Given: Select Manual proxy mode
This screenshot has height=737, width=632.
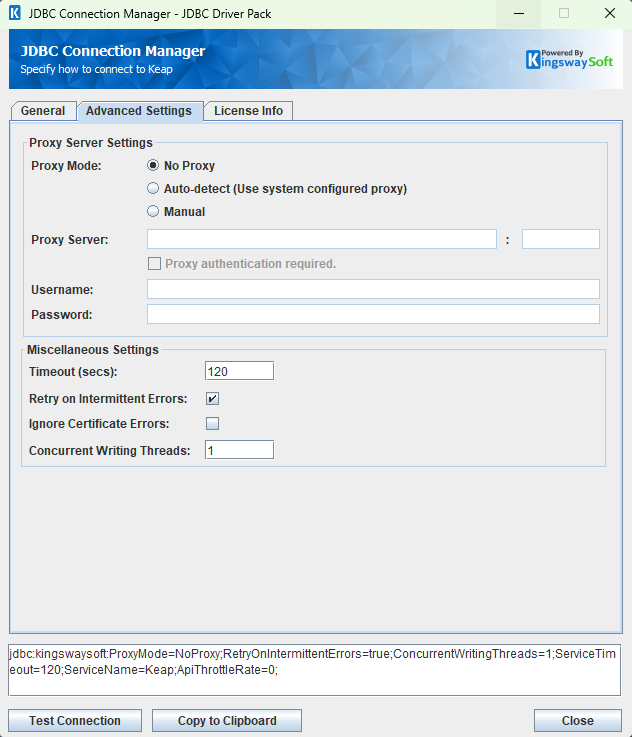Looking at the screenshot, I should (153, 211).
